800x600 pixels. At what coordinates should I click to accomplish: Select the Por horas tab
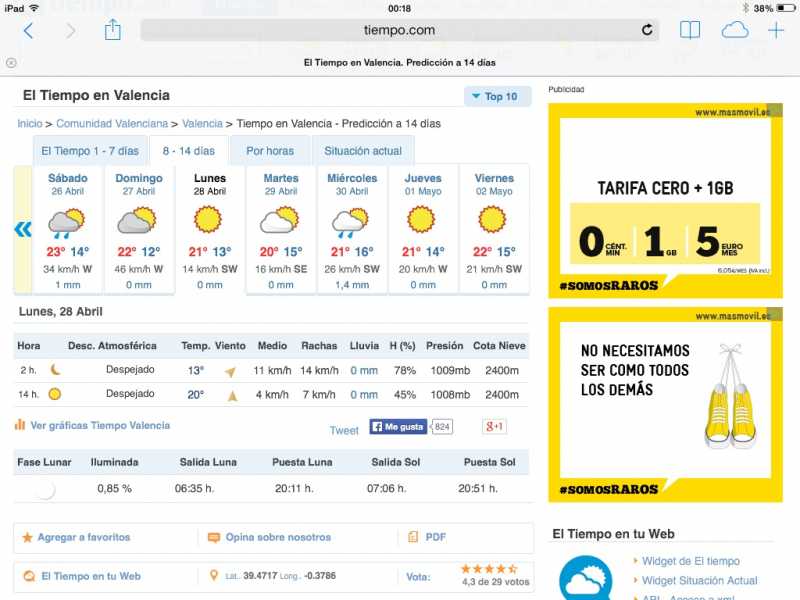[270, 151]
